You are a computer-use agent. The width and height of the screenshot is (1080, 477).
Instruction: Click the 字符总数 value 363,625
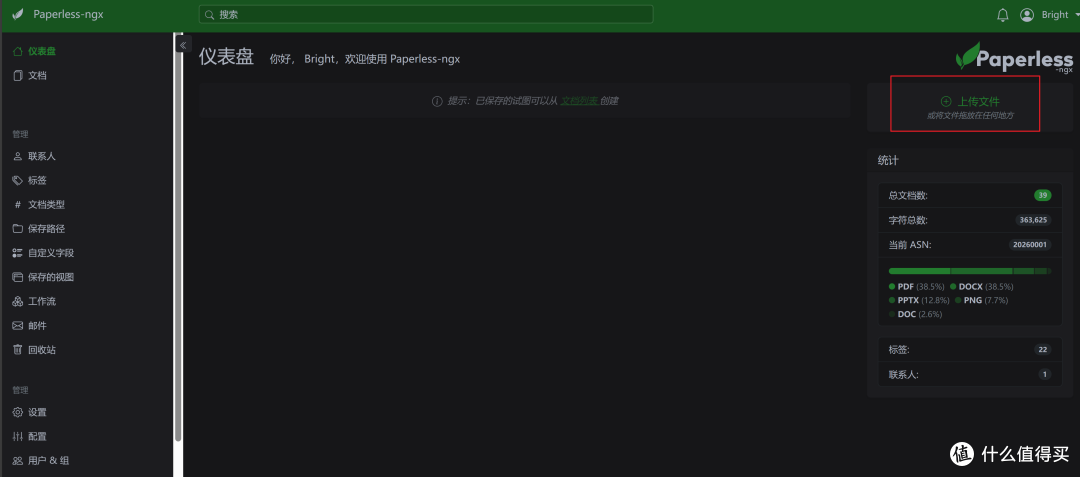1033,220
